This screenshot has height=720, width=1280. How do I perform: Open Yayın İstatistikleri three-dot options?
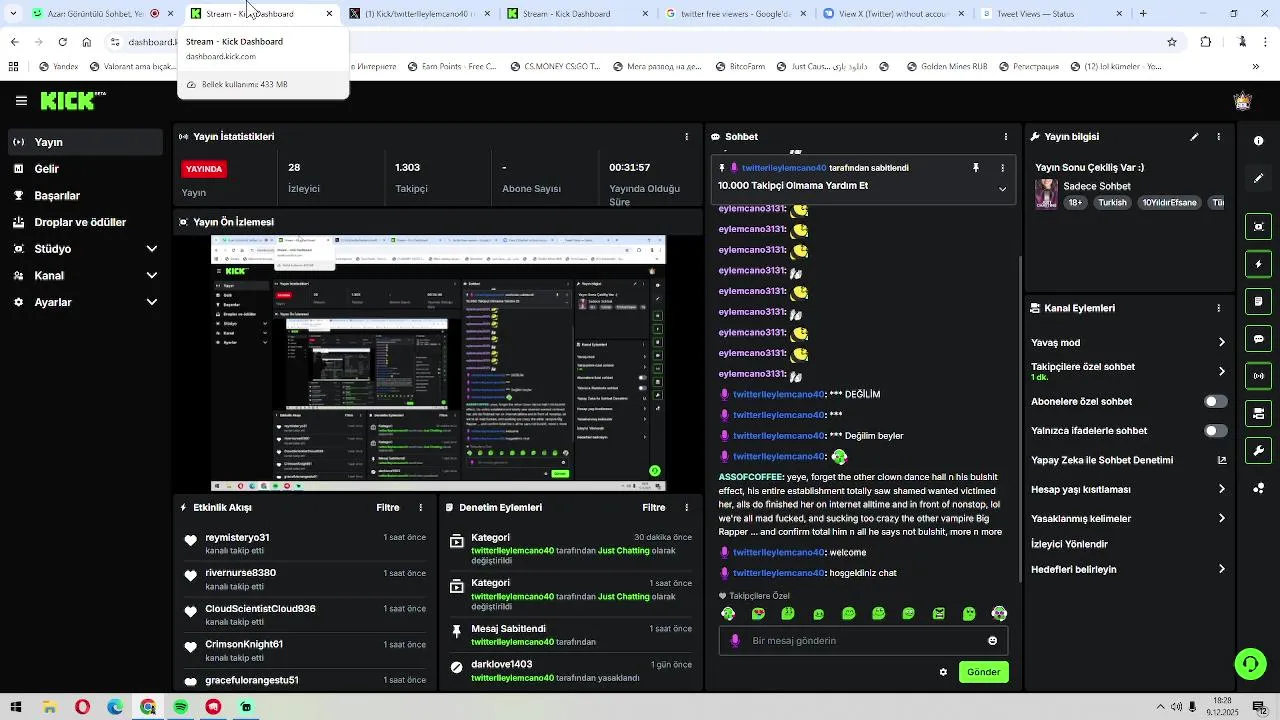pos(686,137)
